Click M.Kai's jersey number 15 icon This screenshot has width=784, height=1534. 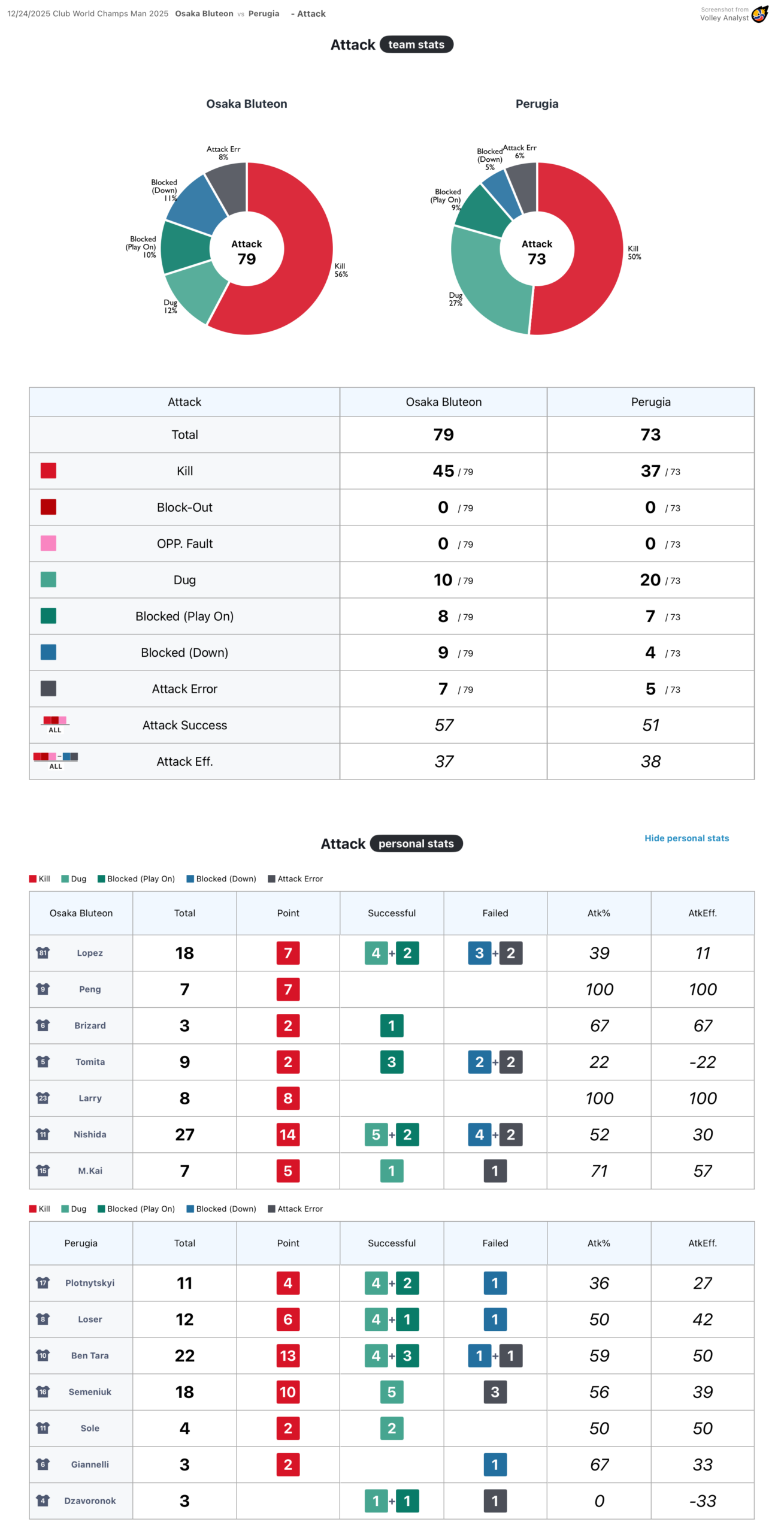tap(43, 1170)
